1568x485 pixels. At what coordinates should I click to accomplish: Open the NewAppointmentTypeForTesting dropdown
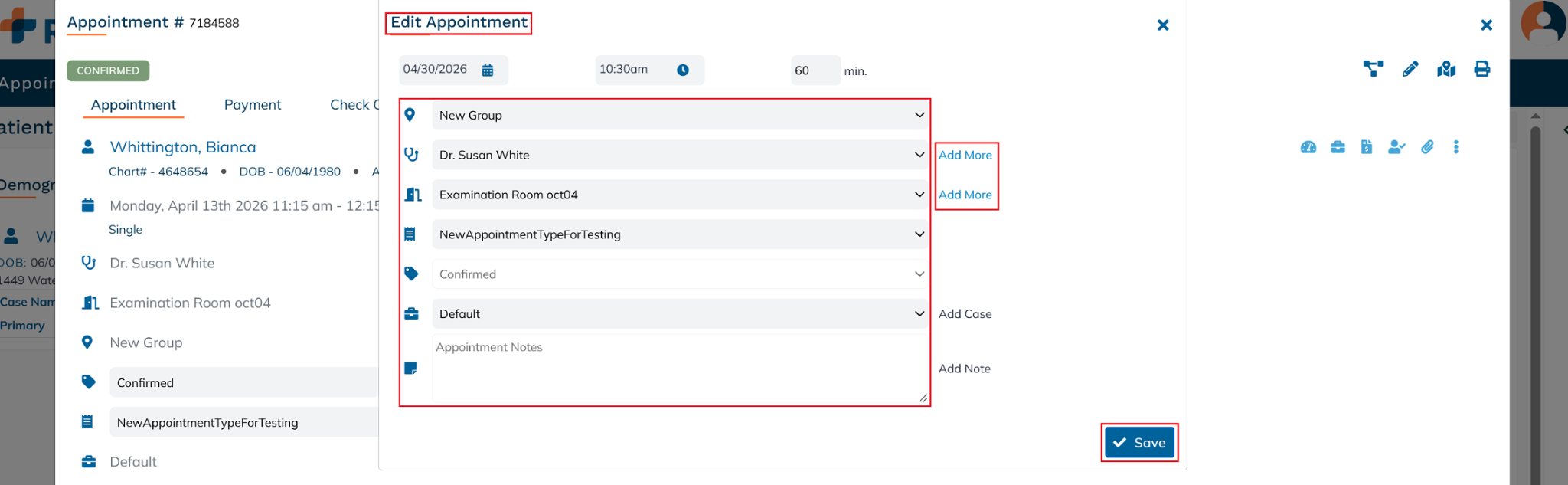point(680,235)
